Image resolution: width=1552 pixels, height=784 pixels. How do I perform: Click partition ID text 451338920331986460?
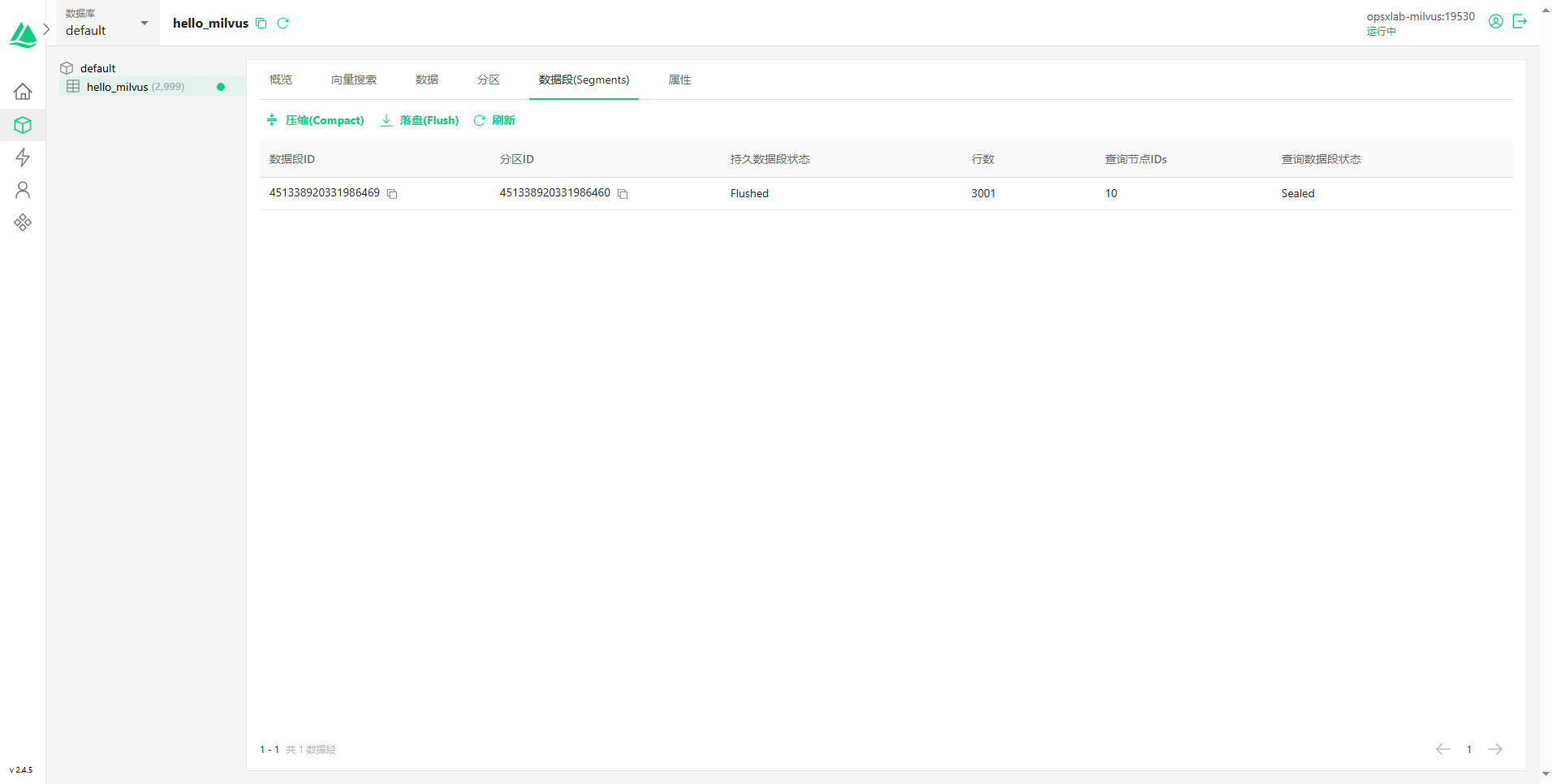pyautogui.click(x=555, y=192)
